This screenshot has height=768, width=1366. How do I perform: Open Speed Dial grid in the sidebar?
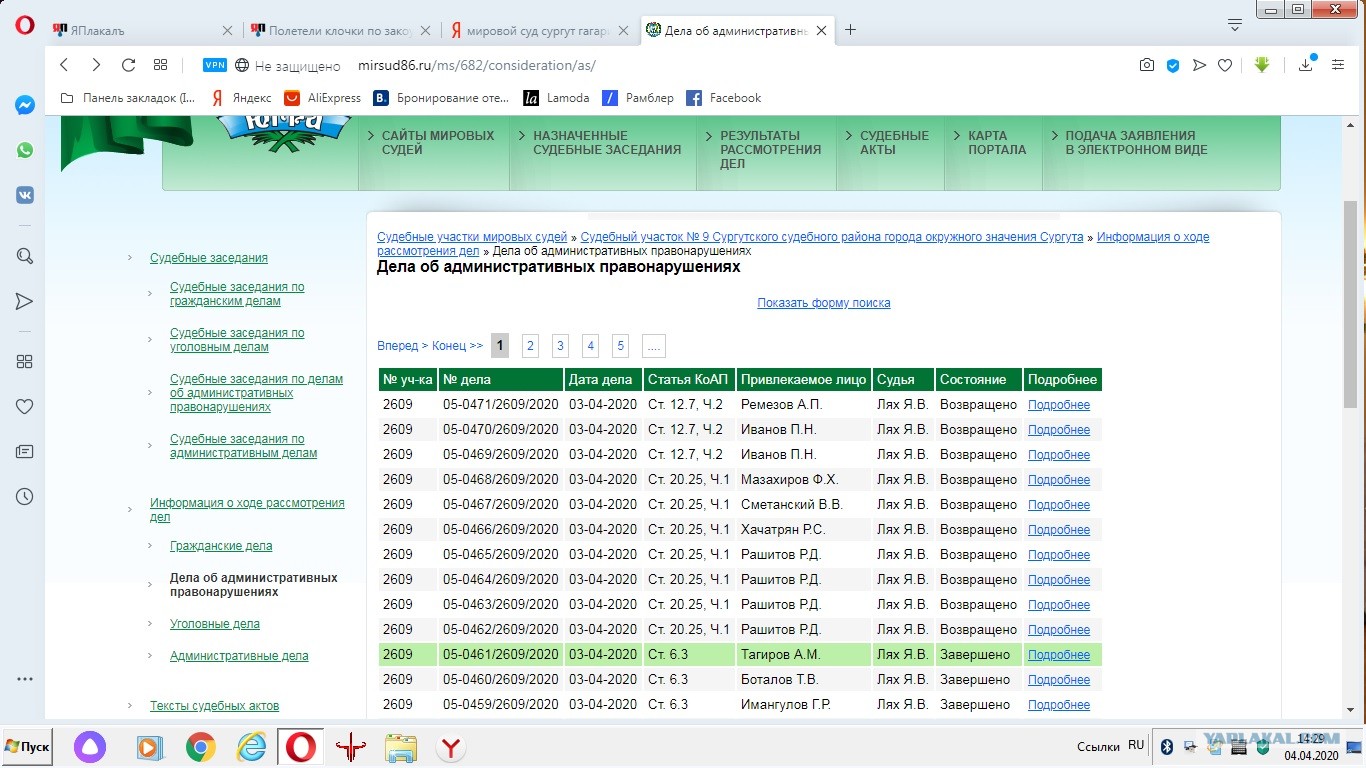(x=25, y=361)
